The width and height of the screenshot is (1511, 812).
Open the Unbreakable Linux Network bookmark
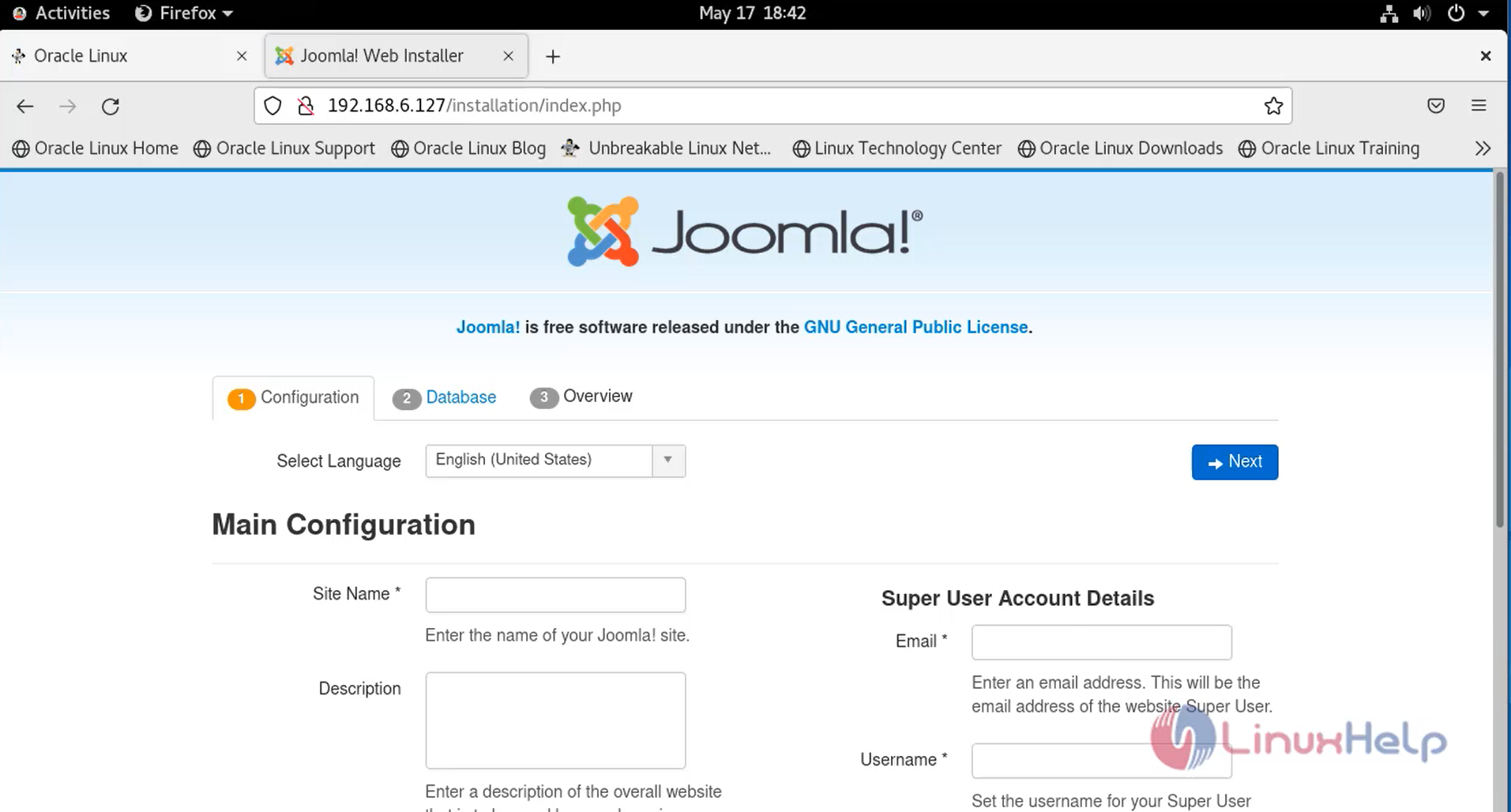[x=666, y=148]
